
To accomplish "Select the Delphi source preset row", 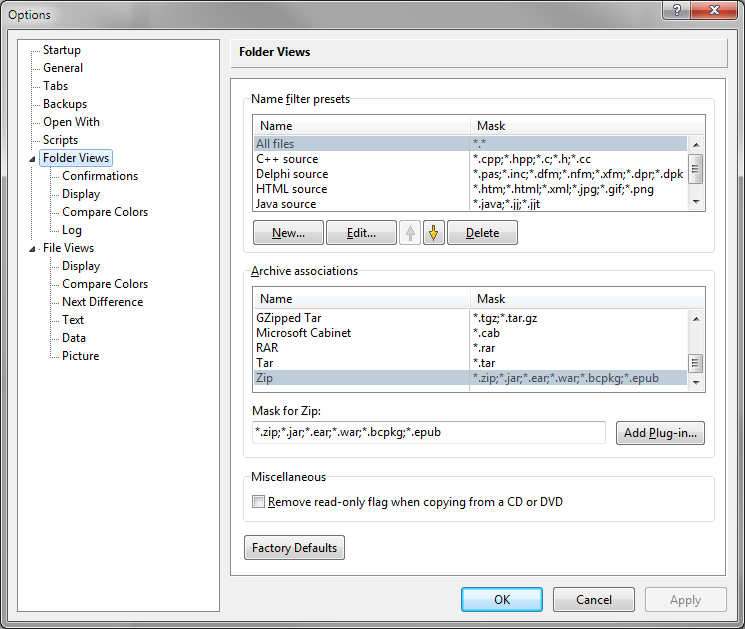I will (x=470, y=174).
